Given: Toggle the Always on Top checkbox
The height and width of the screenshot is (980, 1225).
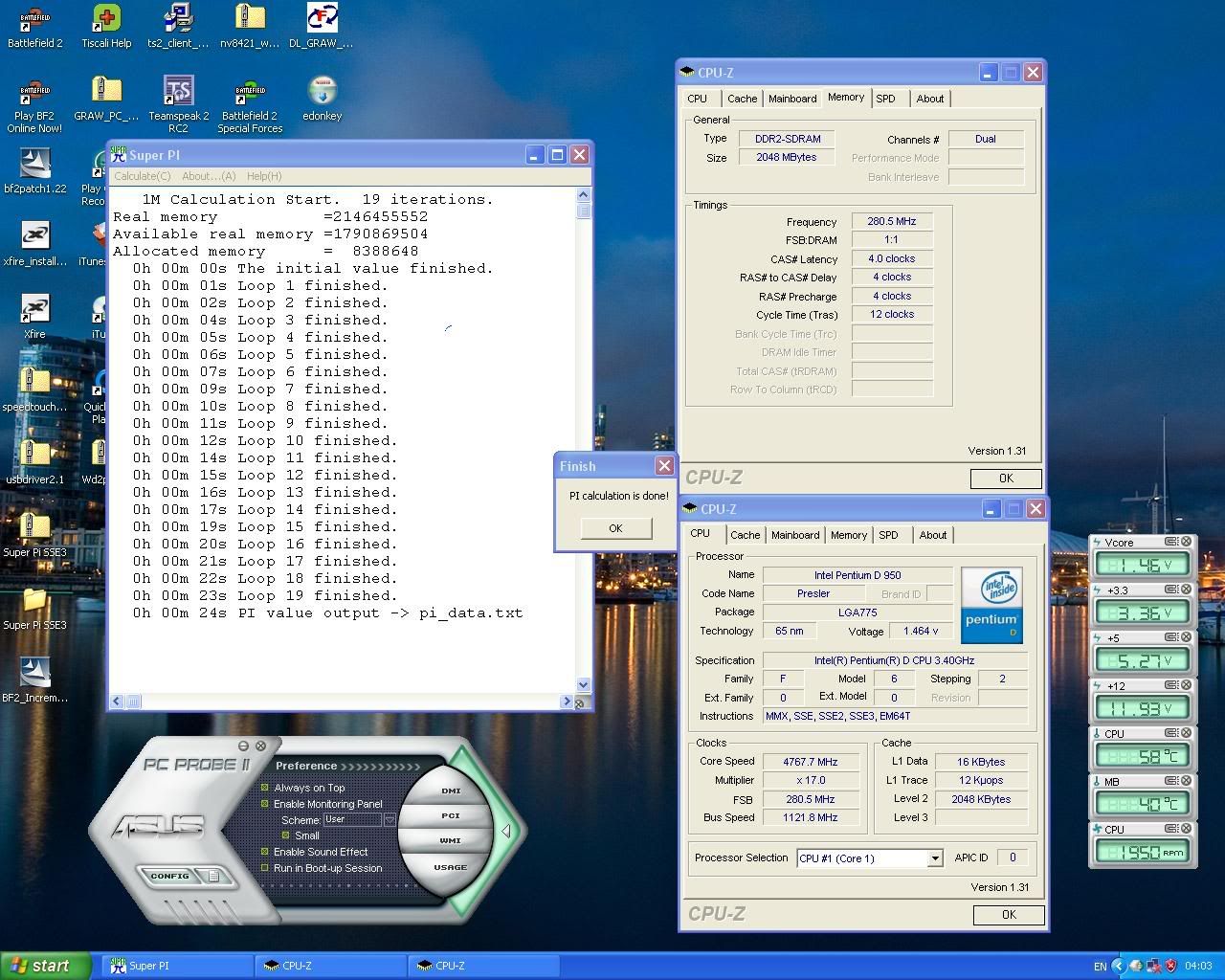Looking at the screenshot, I should coord(265,788).
